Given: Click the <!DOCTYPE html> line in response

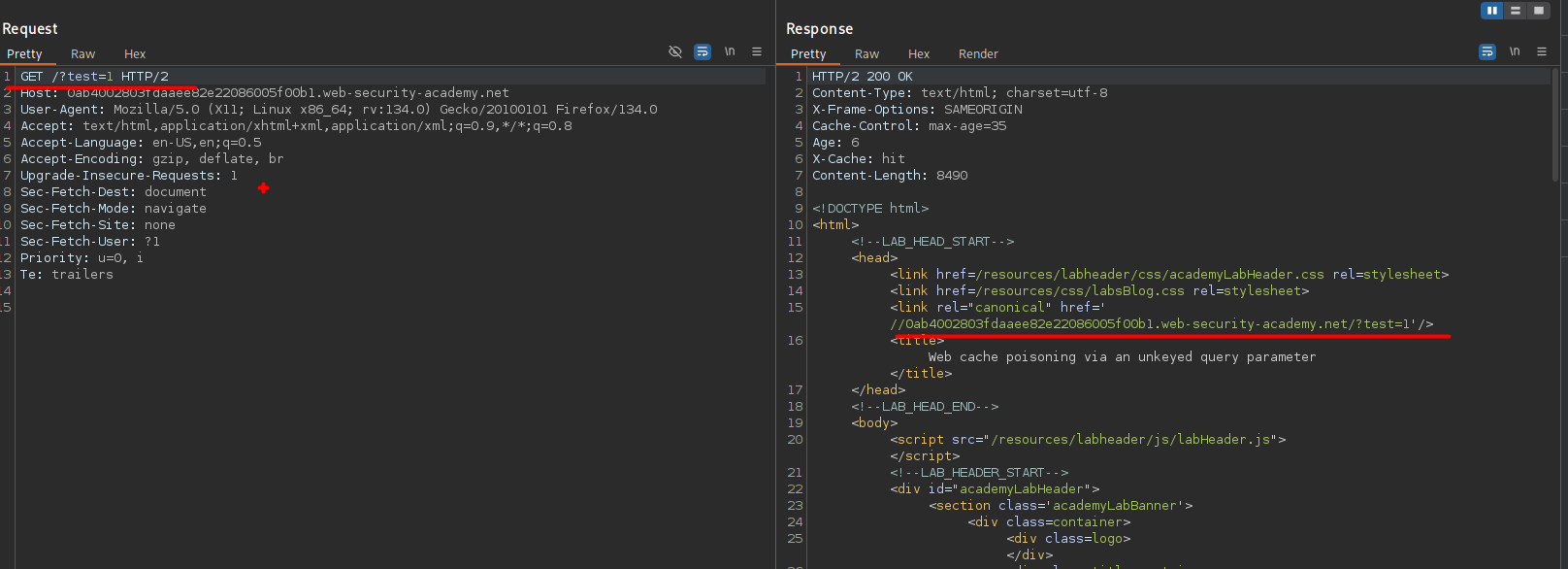Looking at the screenshot, I should 870,209.
